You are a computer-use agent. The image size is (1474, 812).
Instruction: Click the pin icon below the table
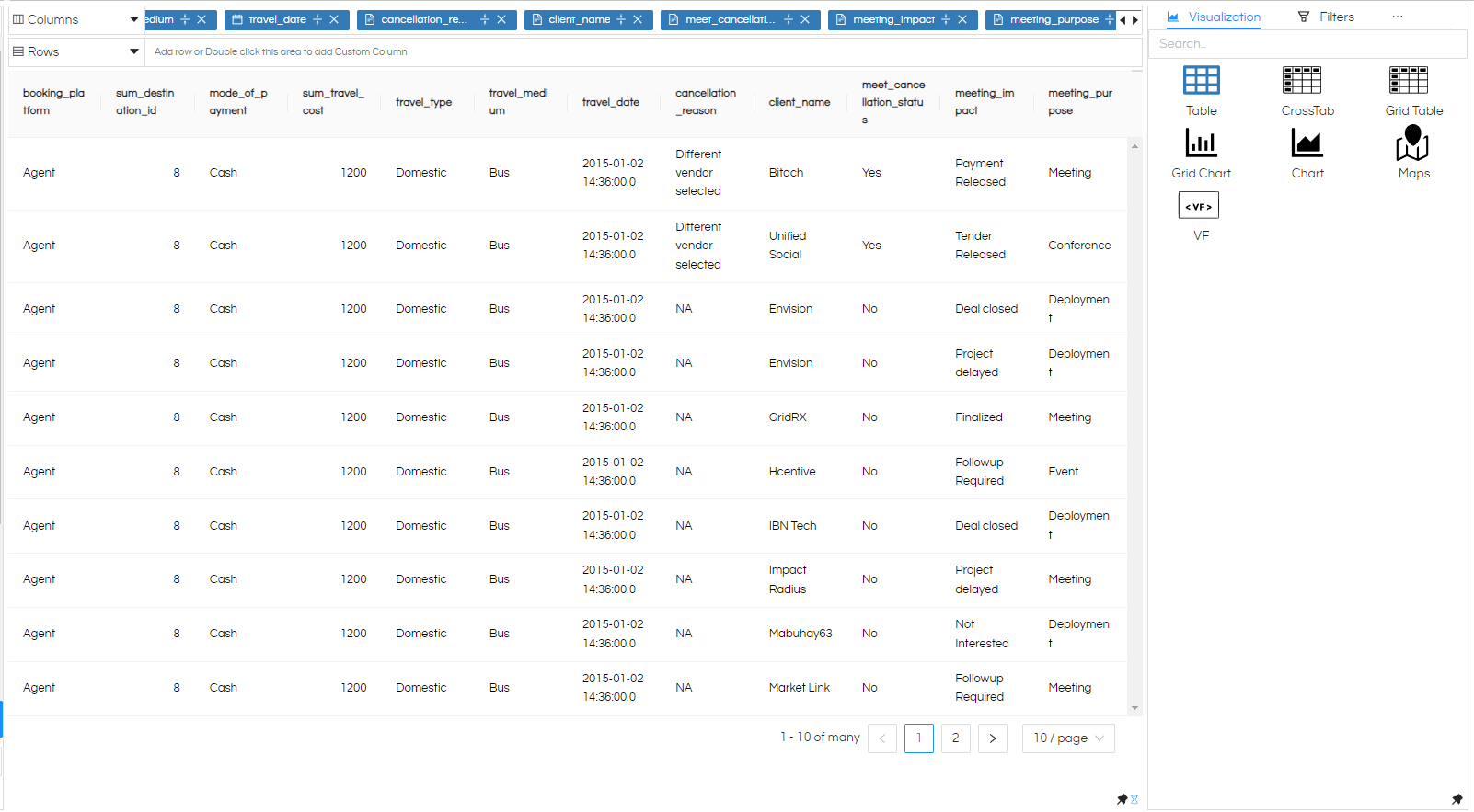1122,799
